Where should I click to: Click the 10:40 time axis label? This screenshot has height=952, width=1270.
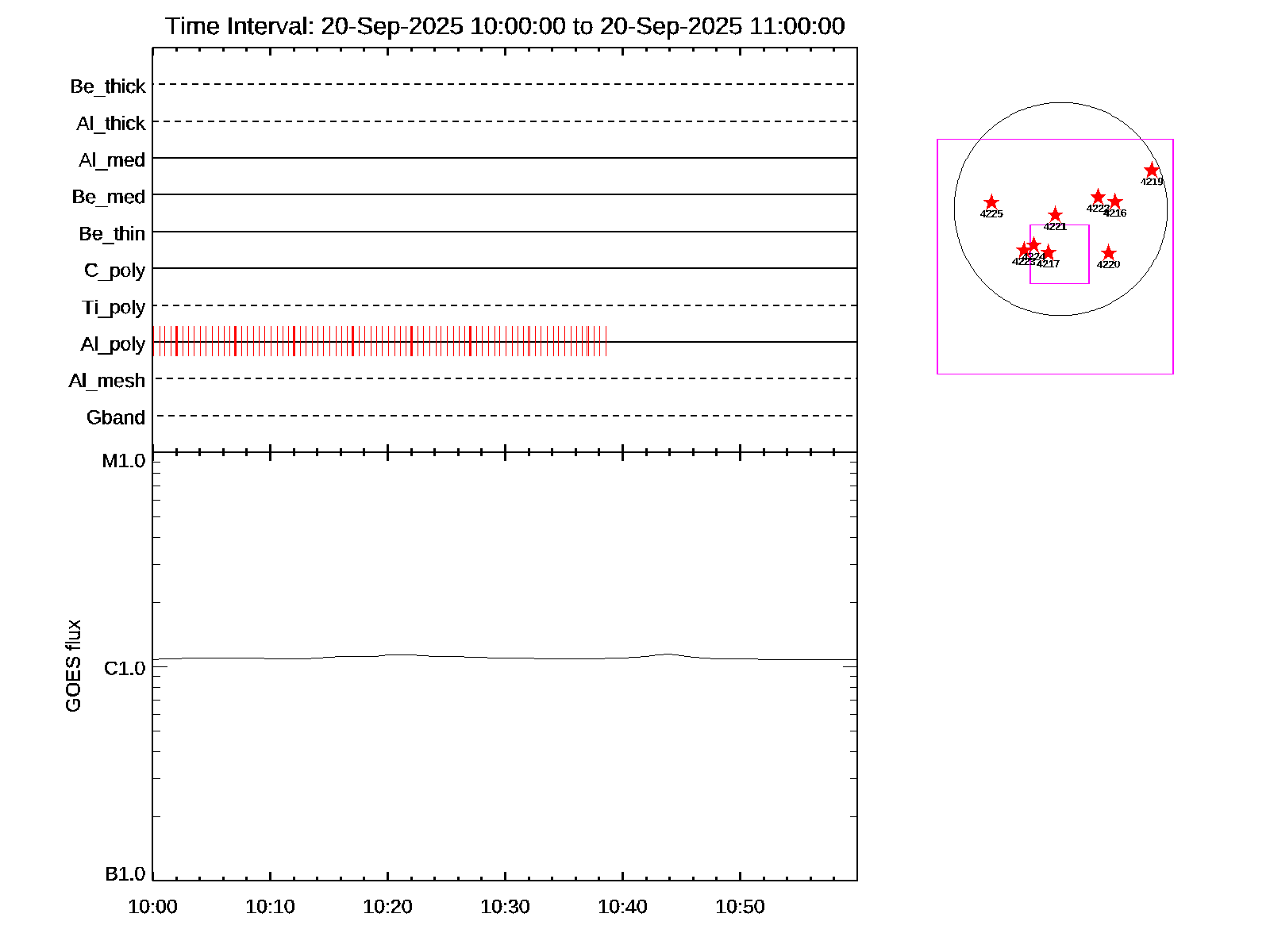[622, 907]
